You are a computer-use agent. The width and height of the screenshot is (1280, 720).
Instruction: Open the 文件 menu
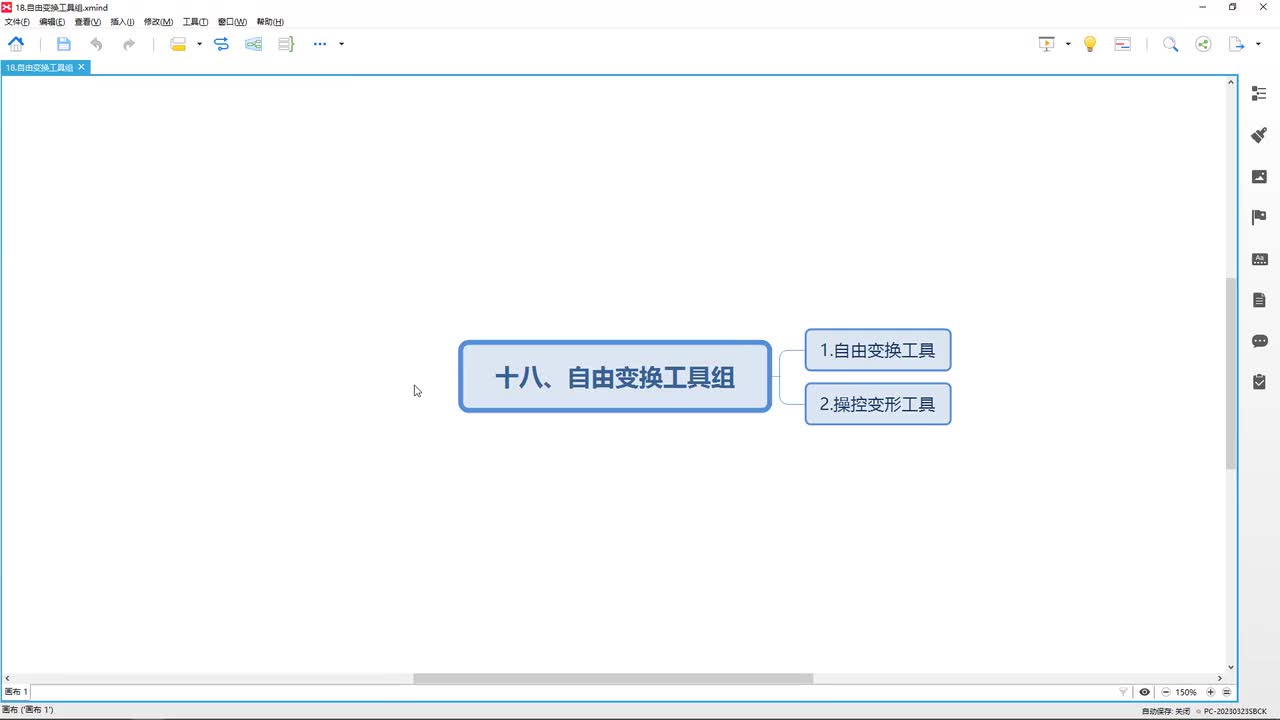(17, 22)
